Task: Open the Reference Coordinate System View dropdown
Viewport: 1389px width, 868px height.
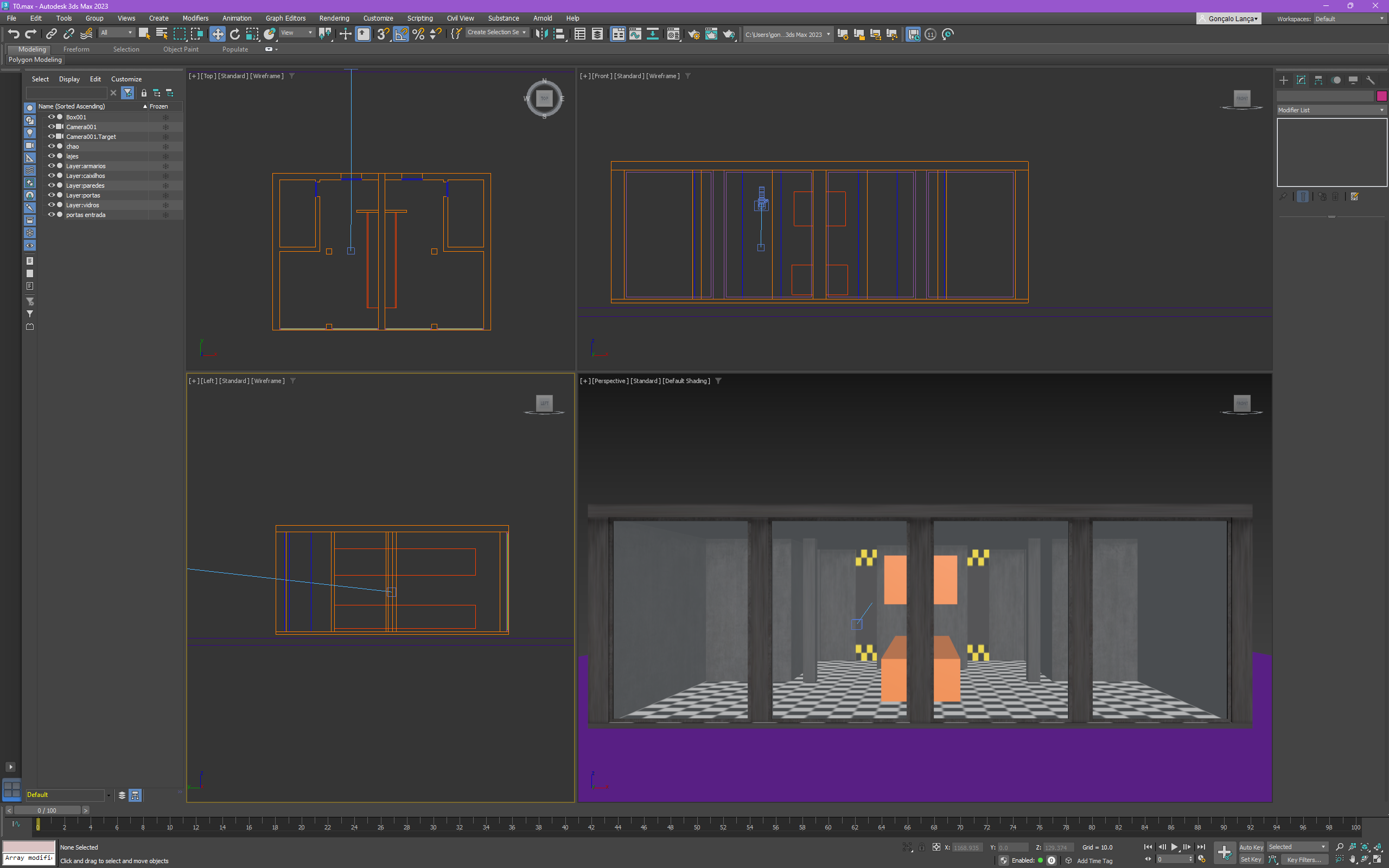Action: click(x=297, y=33)
